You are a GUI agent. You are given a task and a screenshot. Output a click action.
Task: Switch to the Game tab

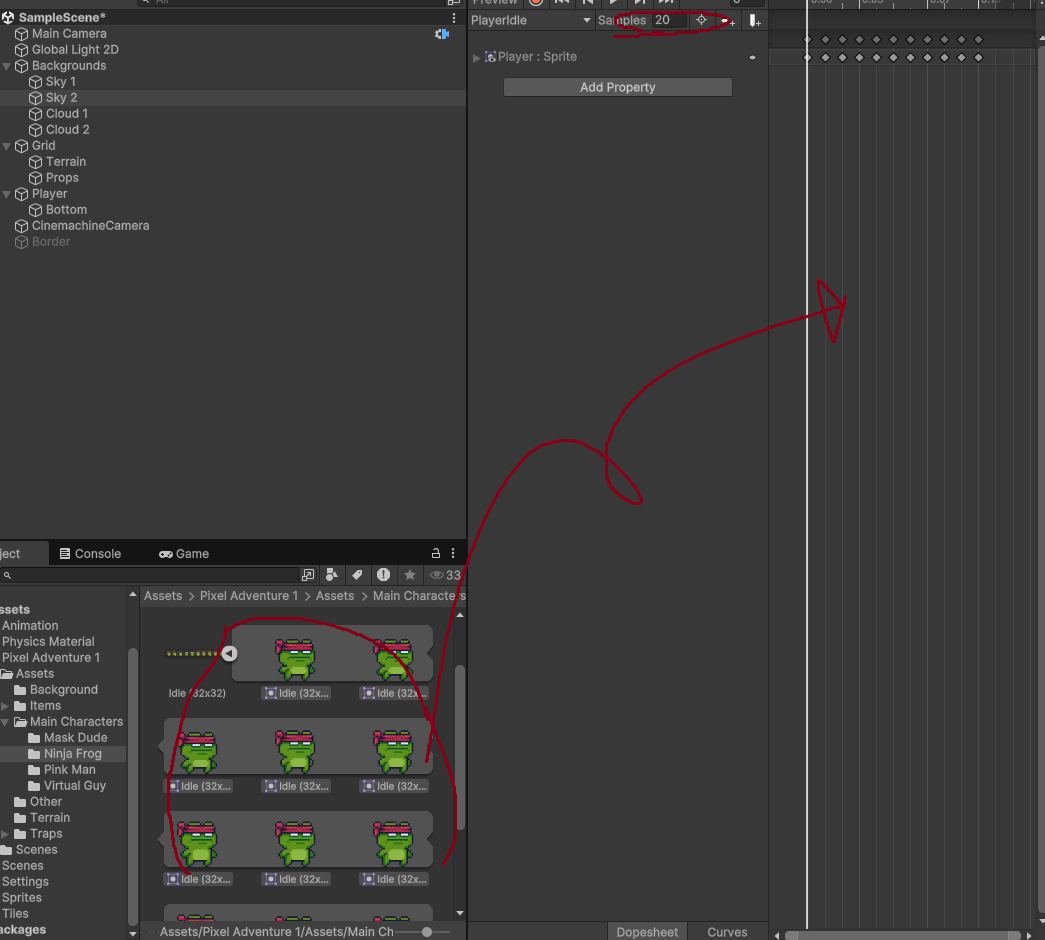tap(184, 554)
